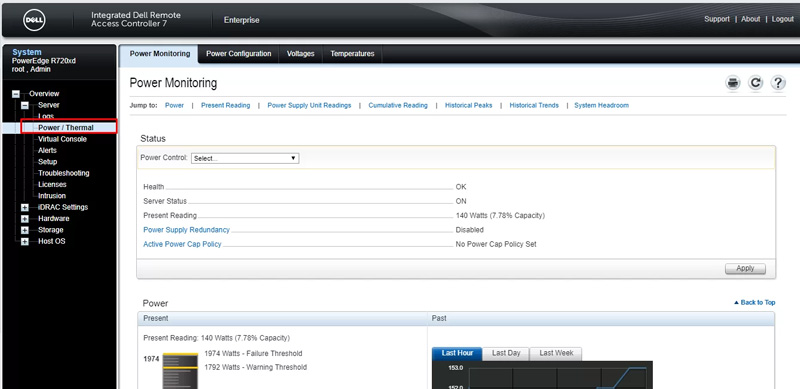Open help via the question mark icon
The width and height of the screenshot is (800, 389).
tap(778, 83)
